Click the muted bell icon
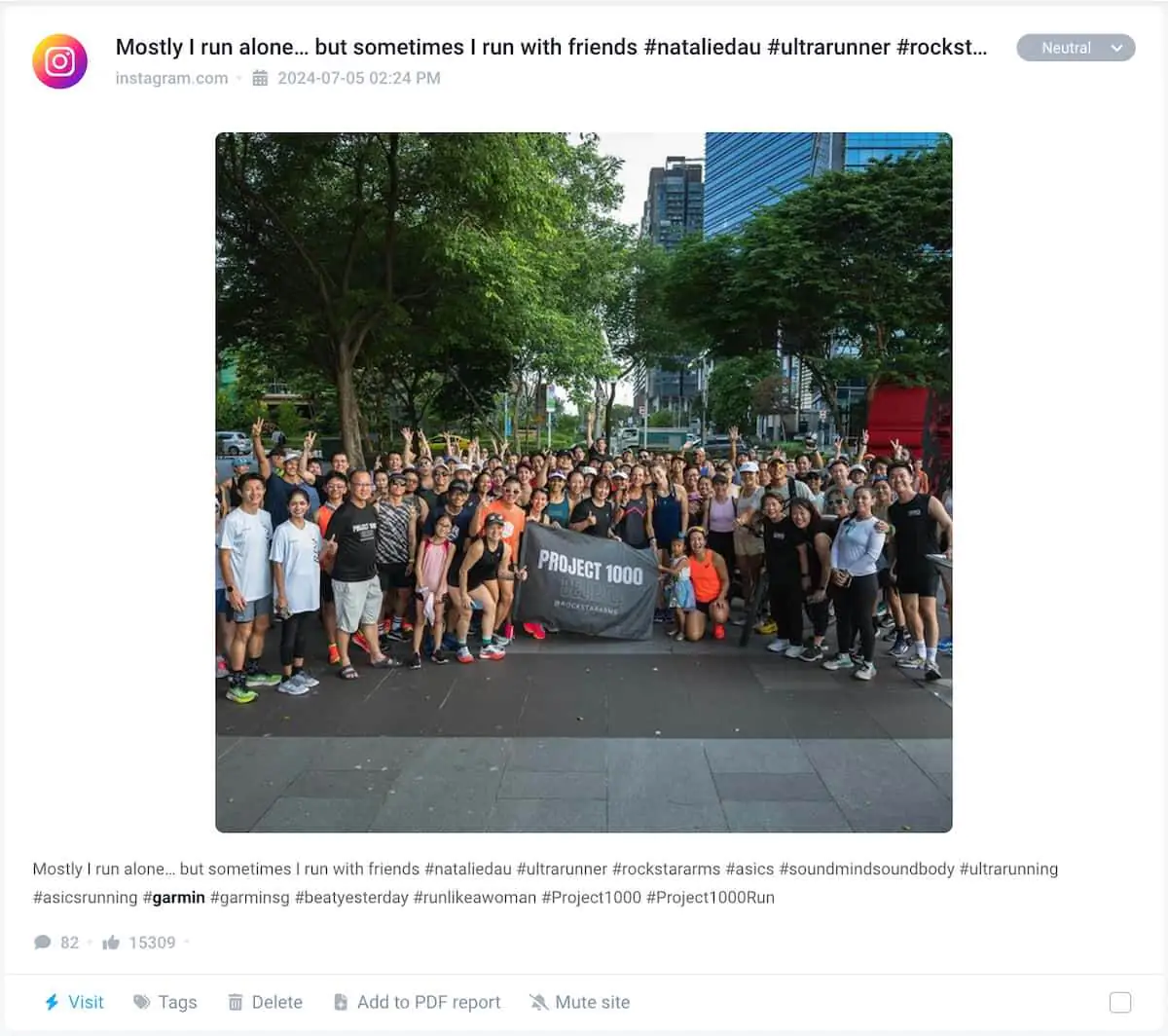The width and height of the screenshot is (1168, 1036). coord(538,1002)
